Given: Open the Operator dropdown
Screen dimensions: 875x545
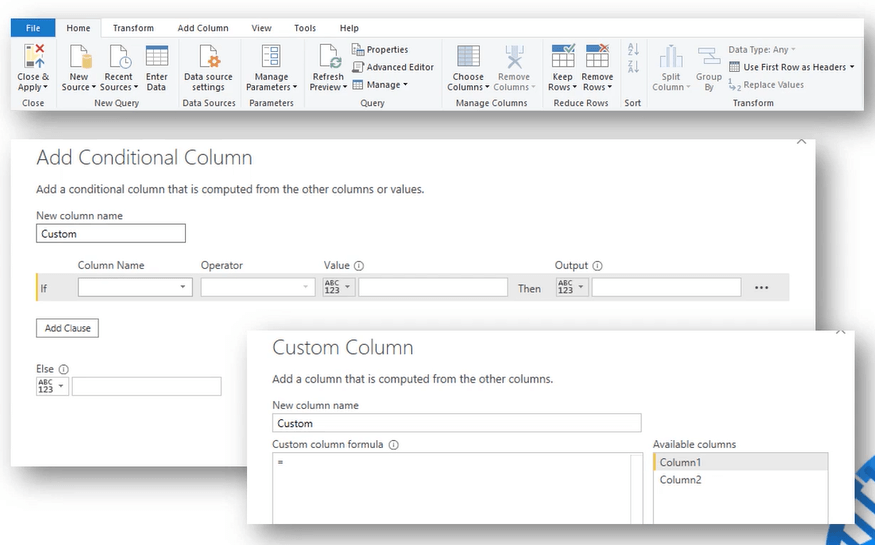Looking at the screenshot, I should click(x=258, y=287).
